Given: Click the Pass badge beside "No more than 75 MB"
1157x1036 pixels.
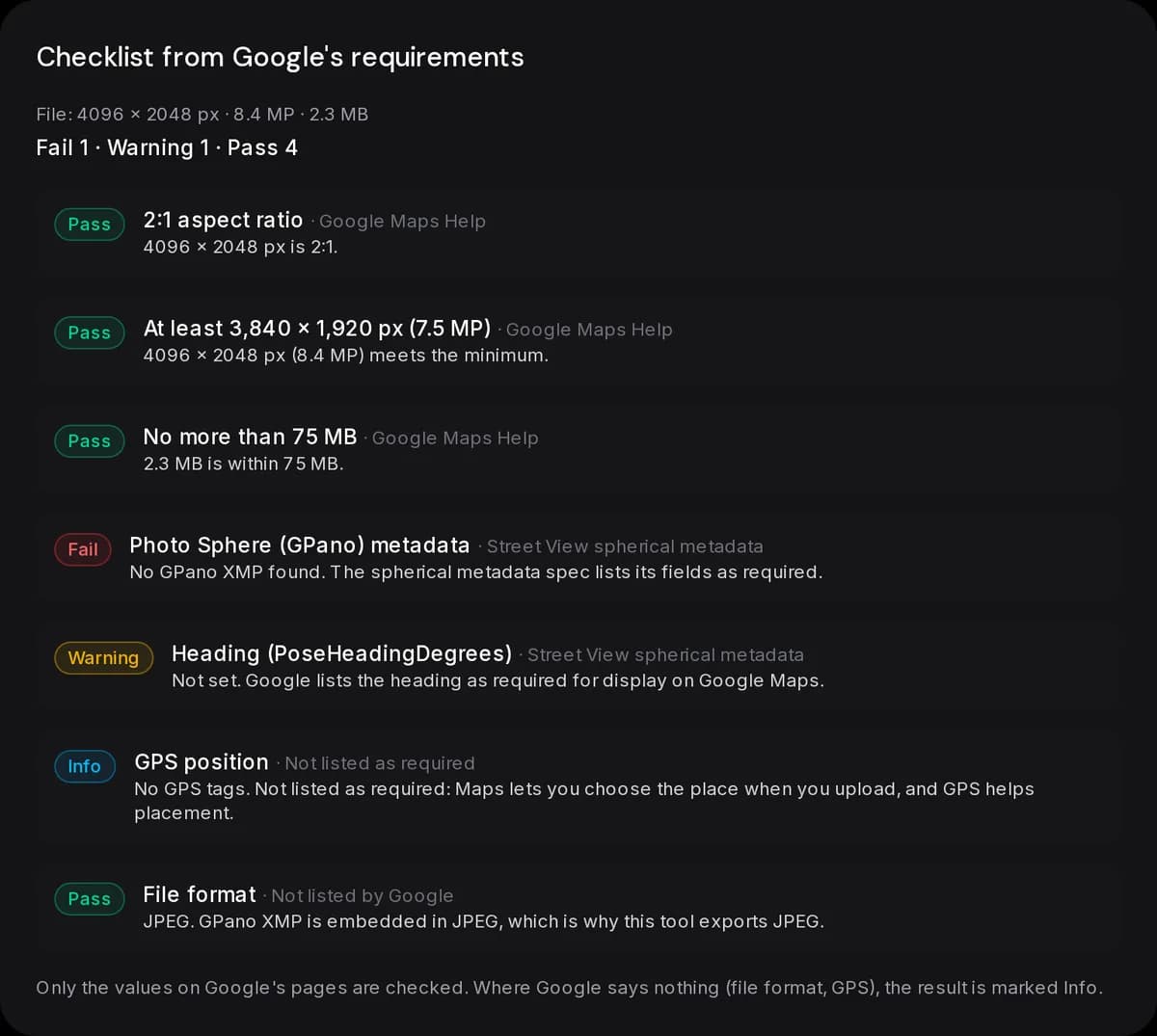Looking at the screenshot, I should coord(90,441).
